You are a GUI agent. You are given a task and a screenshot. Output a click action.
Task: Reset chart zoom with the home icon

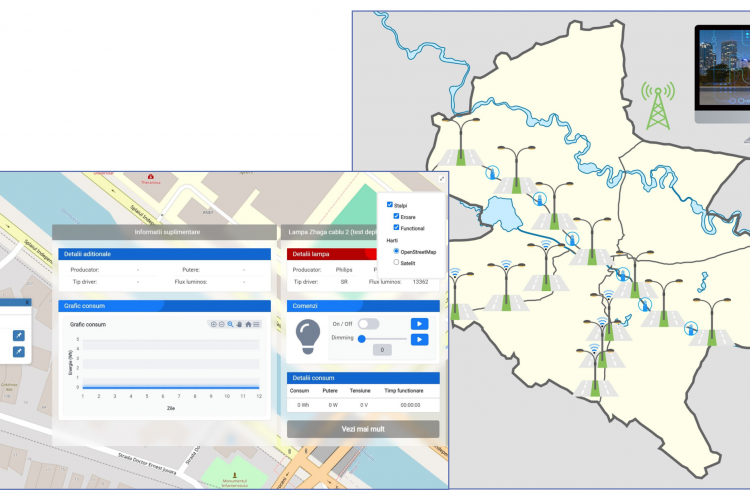248,324
